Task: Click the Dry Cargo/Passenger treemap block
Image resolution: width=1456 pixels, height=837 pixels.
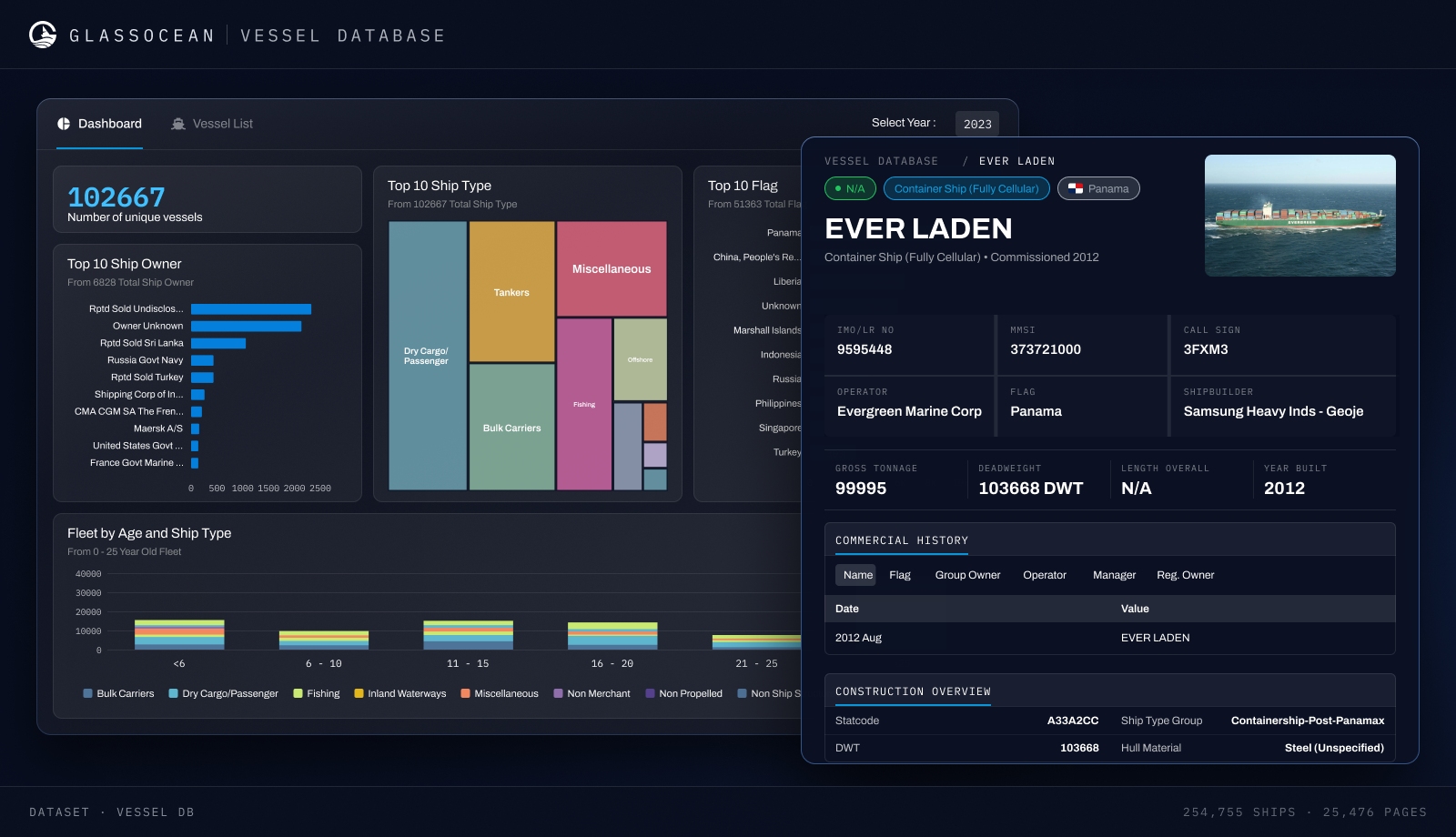Action: 427,356
